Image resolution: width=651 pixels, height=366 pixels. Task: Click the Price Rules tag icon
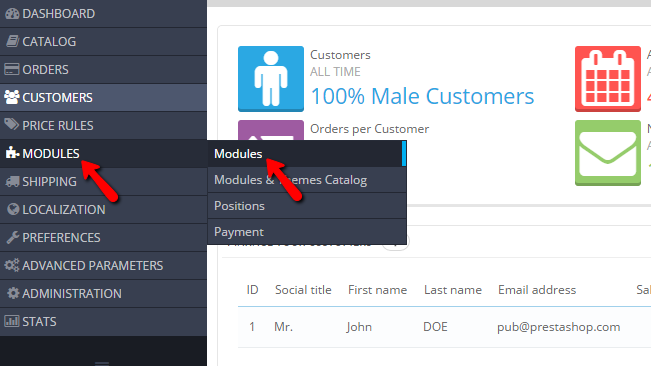12,124
